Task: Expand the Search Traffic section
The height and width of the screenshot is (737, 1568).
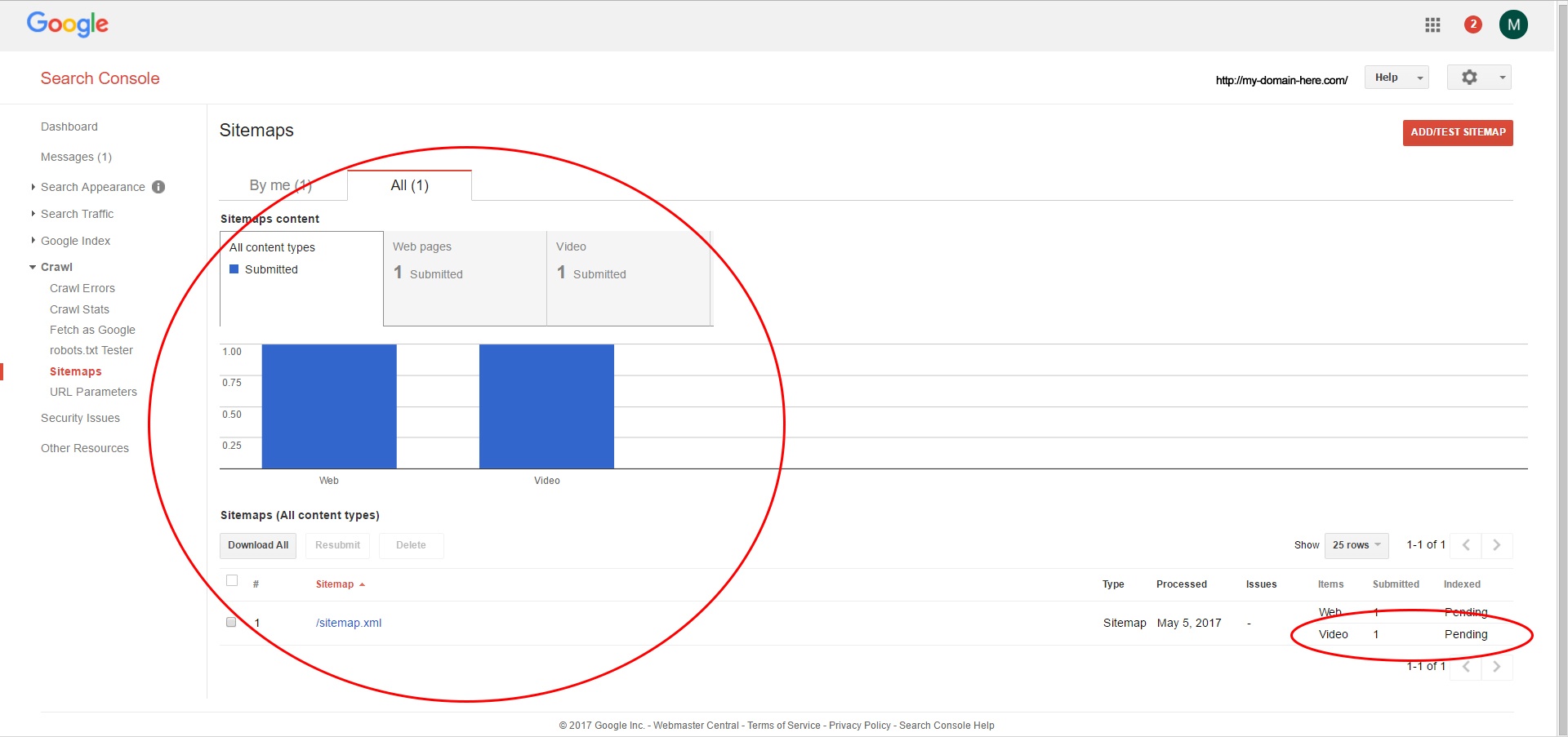Action: coord(33,214)
